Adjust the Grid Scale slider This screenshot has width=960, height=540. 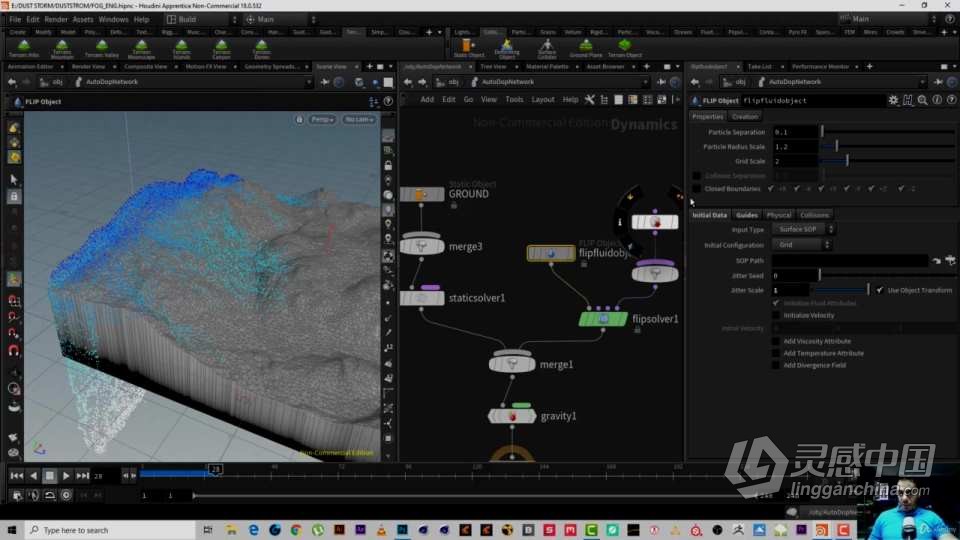pos(887,161)
